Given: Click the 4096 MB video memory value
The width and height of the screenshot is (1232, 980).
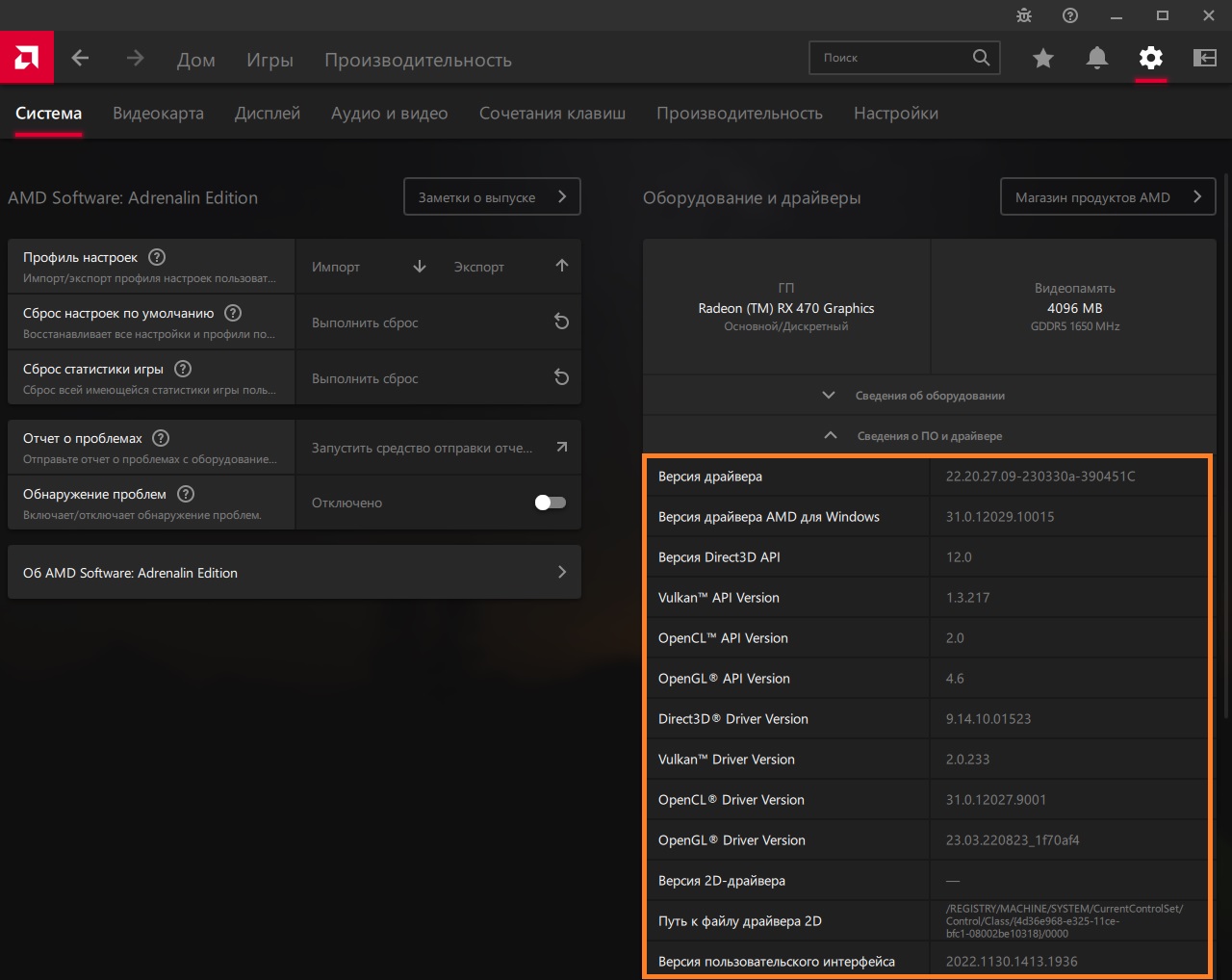Looking at the screenshot, I should (1075, 308).
